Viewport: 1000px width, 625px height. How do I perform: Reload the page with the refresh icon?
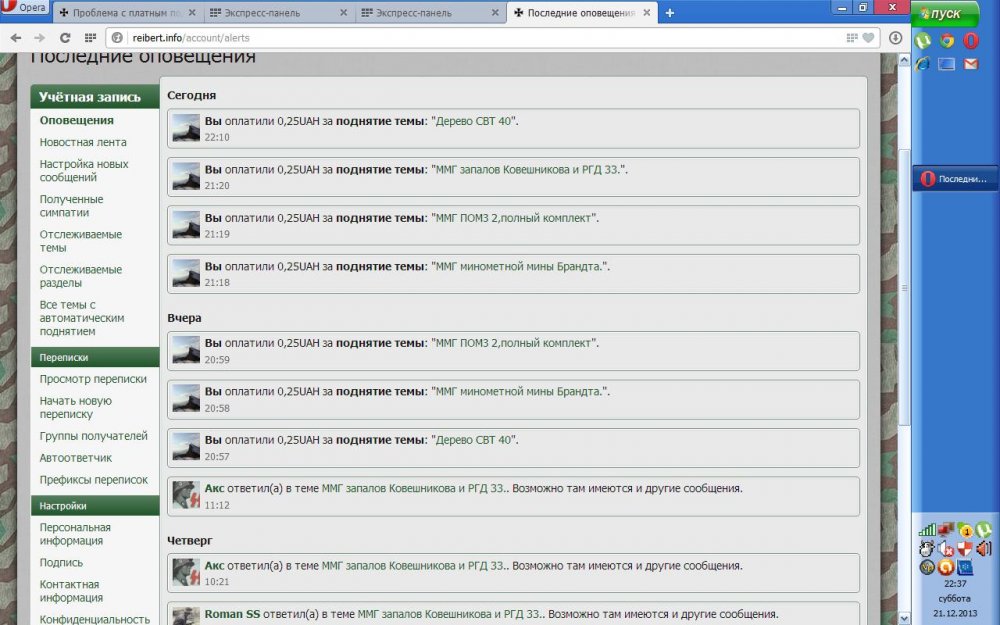pyautogui.click(x=65, y=38)
